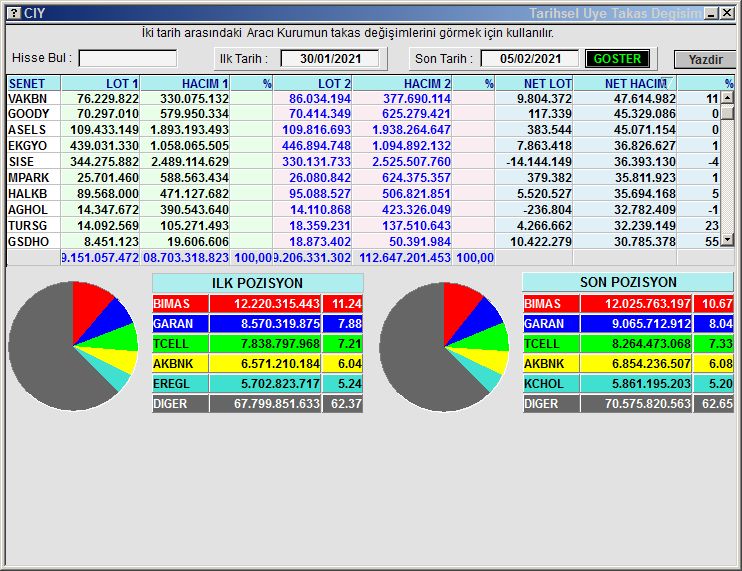Click the table scrollbar up arrow
This screenshot has height=571, width=742.
727,98
